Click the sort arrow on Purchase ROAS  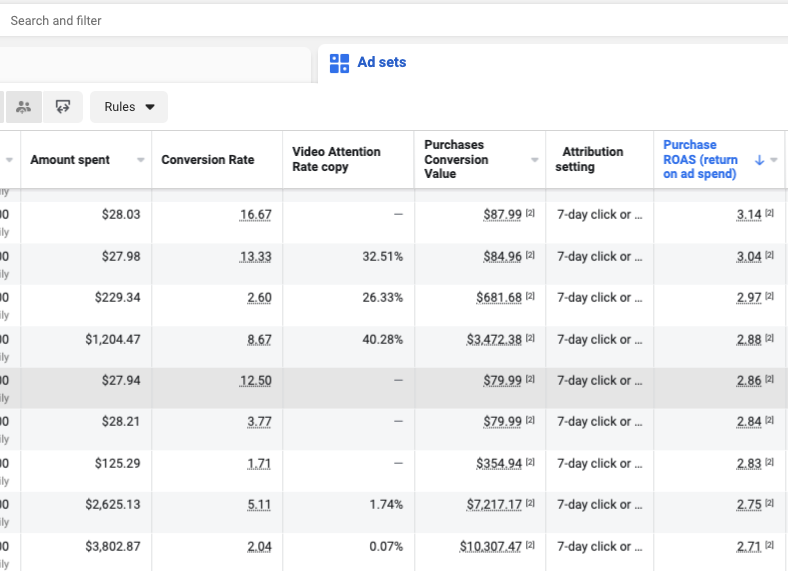759,160
